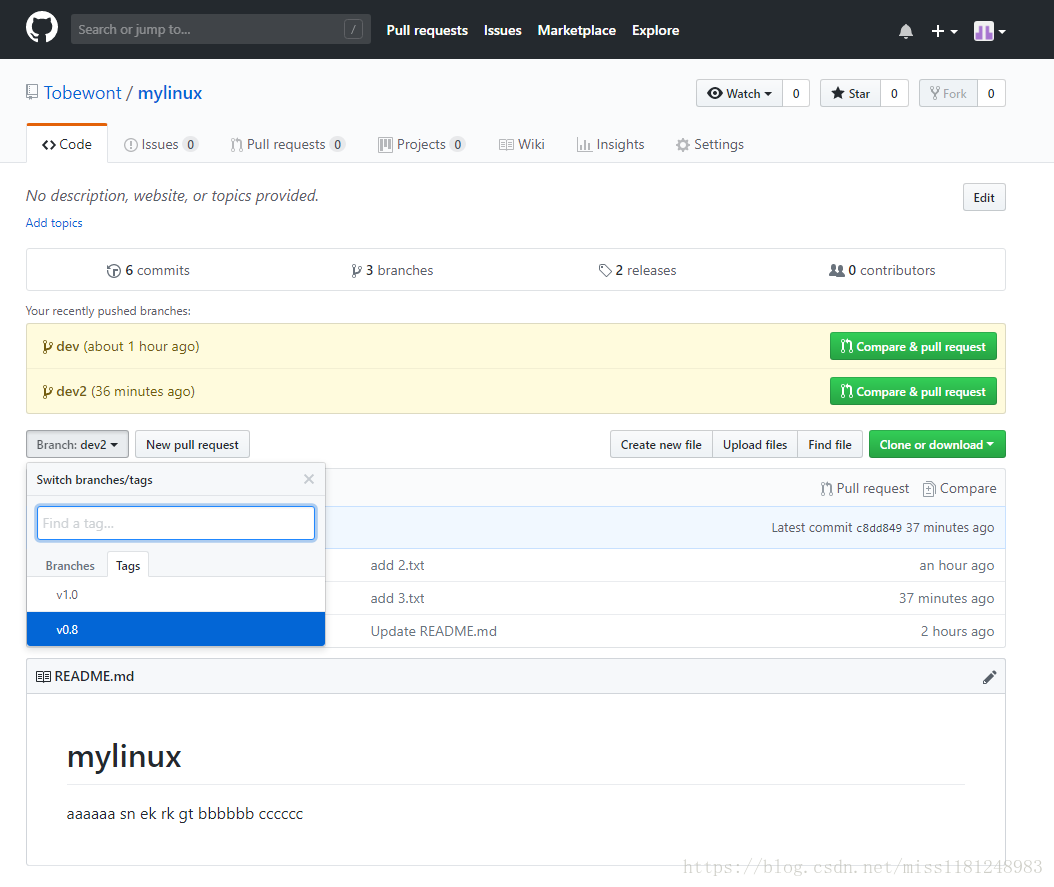The height and width of the screenshot is (887, 1054).
Task: Compare & pull request for dev2 branch
Action: click(913, 392)
